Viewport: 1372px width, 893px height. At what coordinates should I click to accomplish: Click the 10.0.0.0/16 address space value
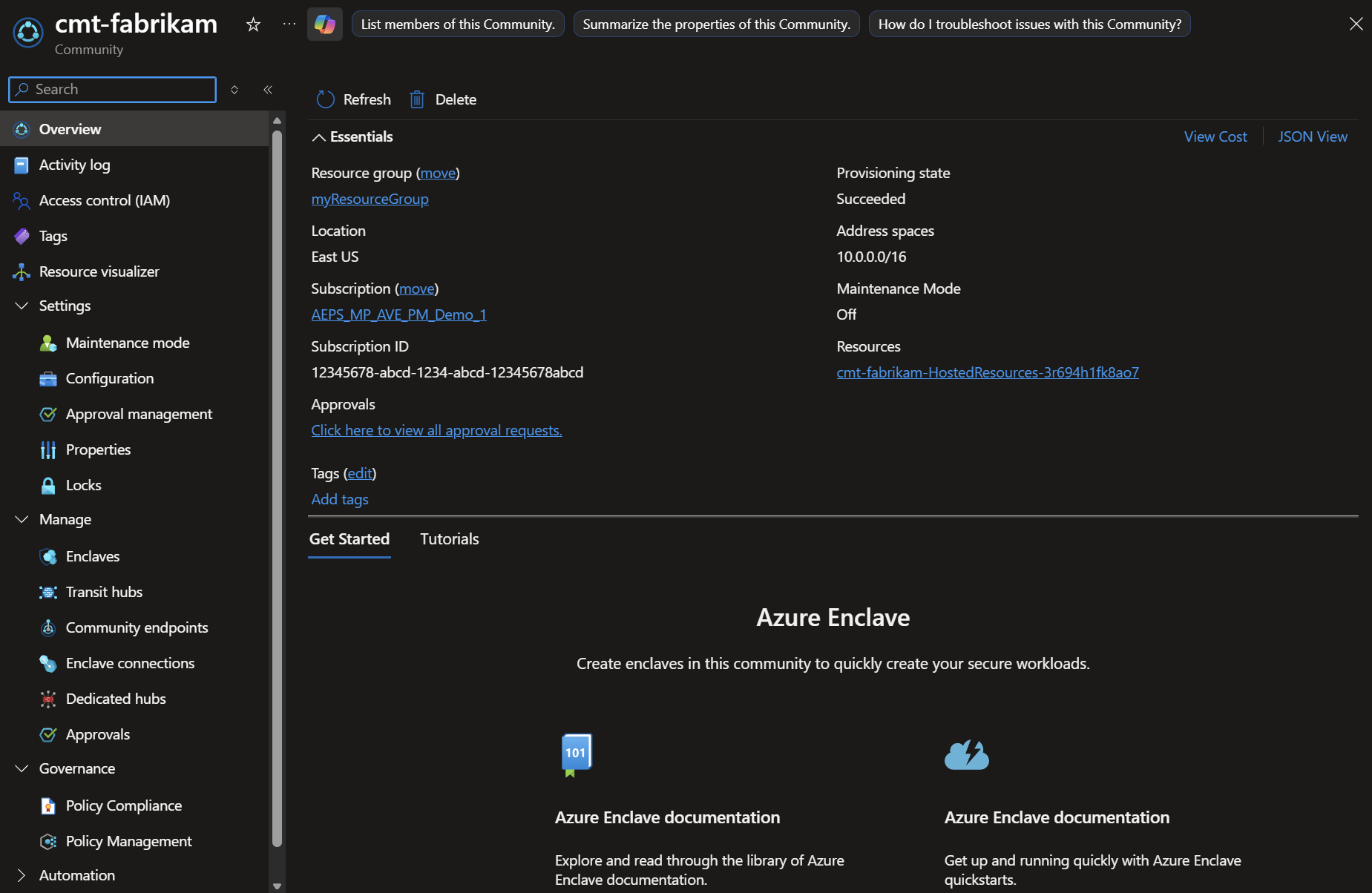click(872, 257)
